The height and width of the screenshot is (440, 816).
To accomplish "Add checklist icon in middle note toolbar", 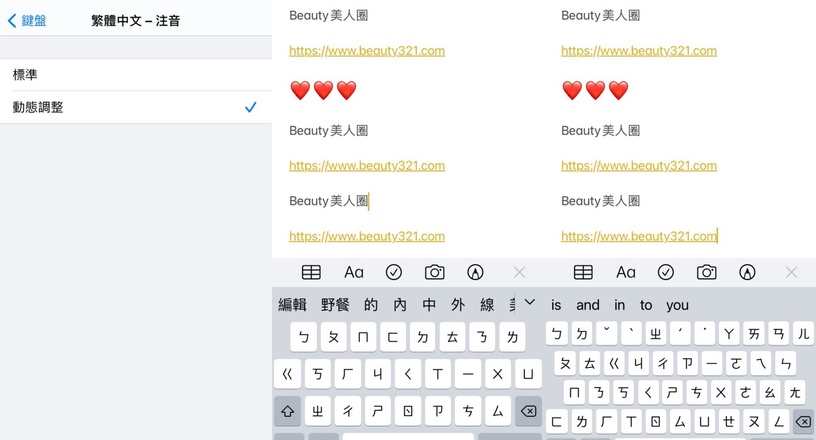I will coord(394,272).
